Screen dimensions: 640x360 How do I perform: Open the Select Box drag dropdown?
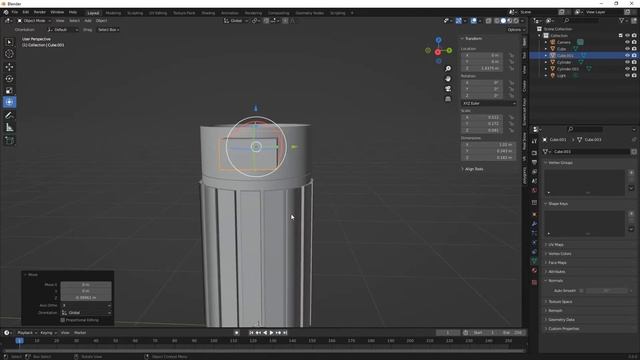coord(108,30)
